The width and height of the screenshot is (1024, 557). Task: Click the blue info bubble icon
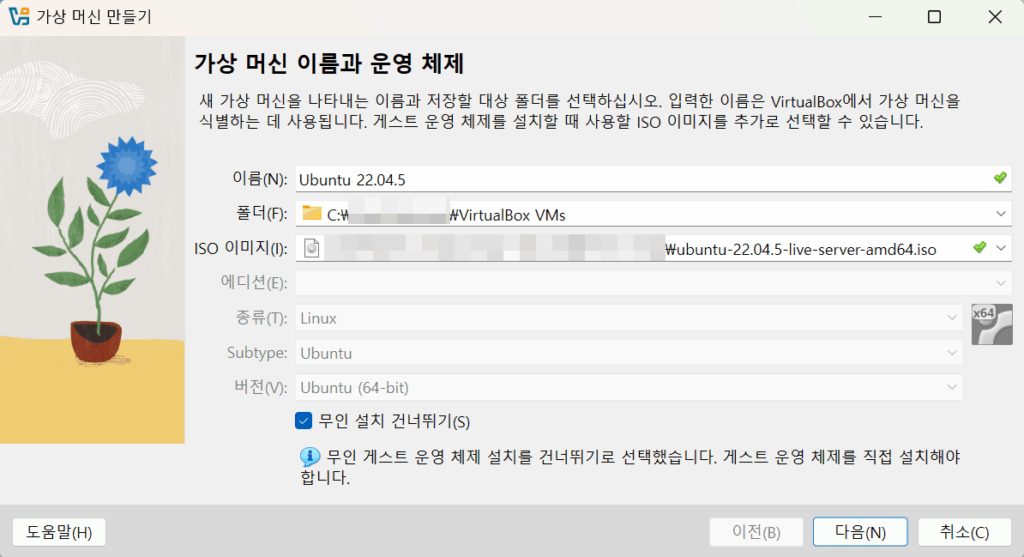[x=310, y=456]
